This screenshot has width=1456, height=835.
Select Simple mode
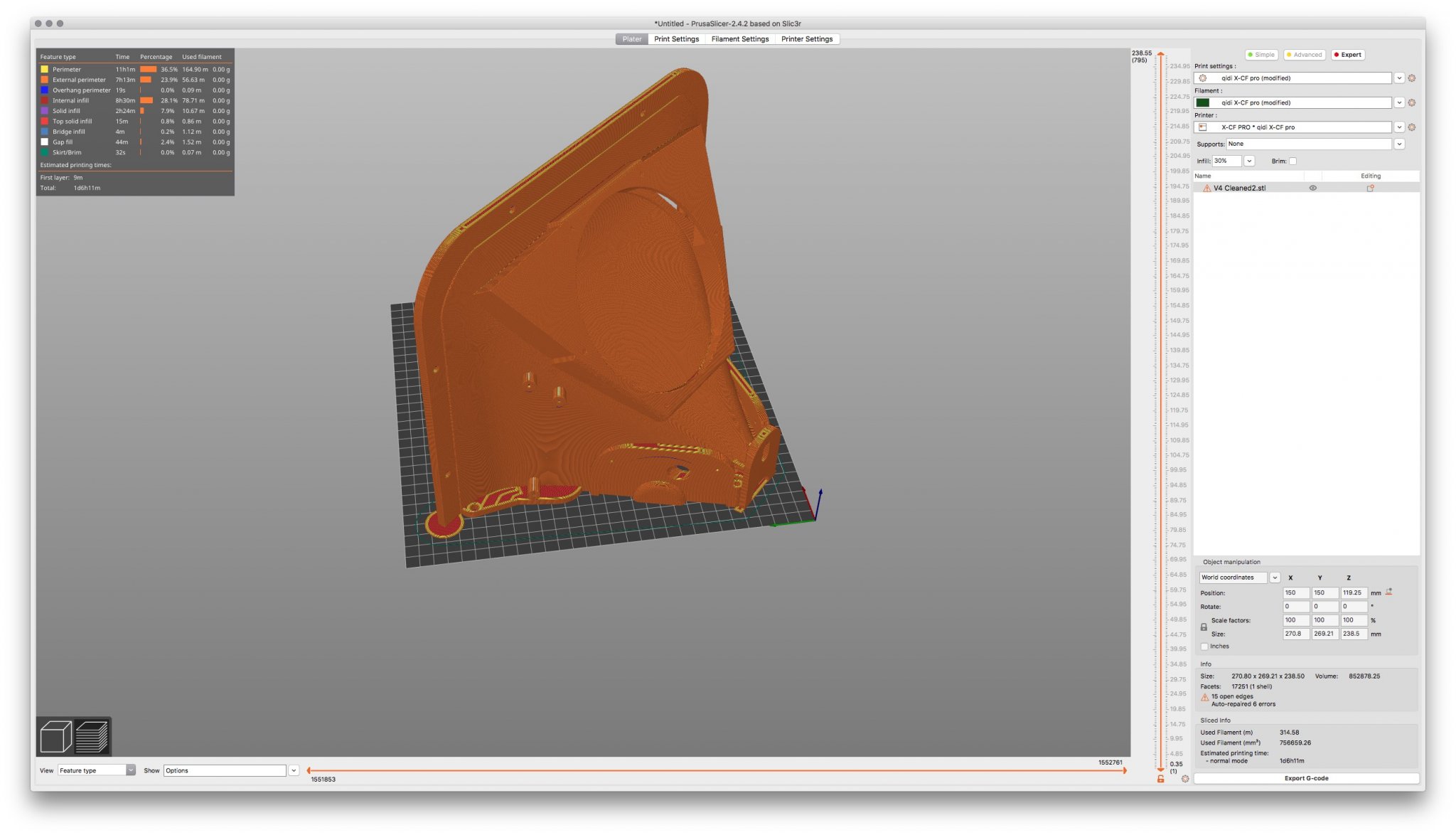click(1262, 55)
